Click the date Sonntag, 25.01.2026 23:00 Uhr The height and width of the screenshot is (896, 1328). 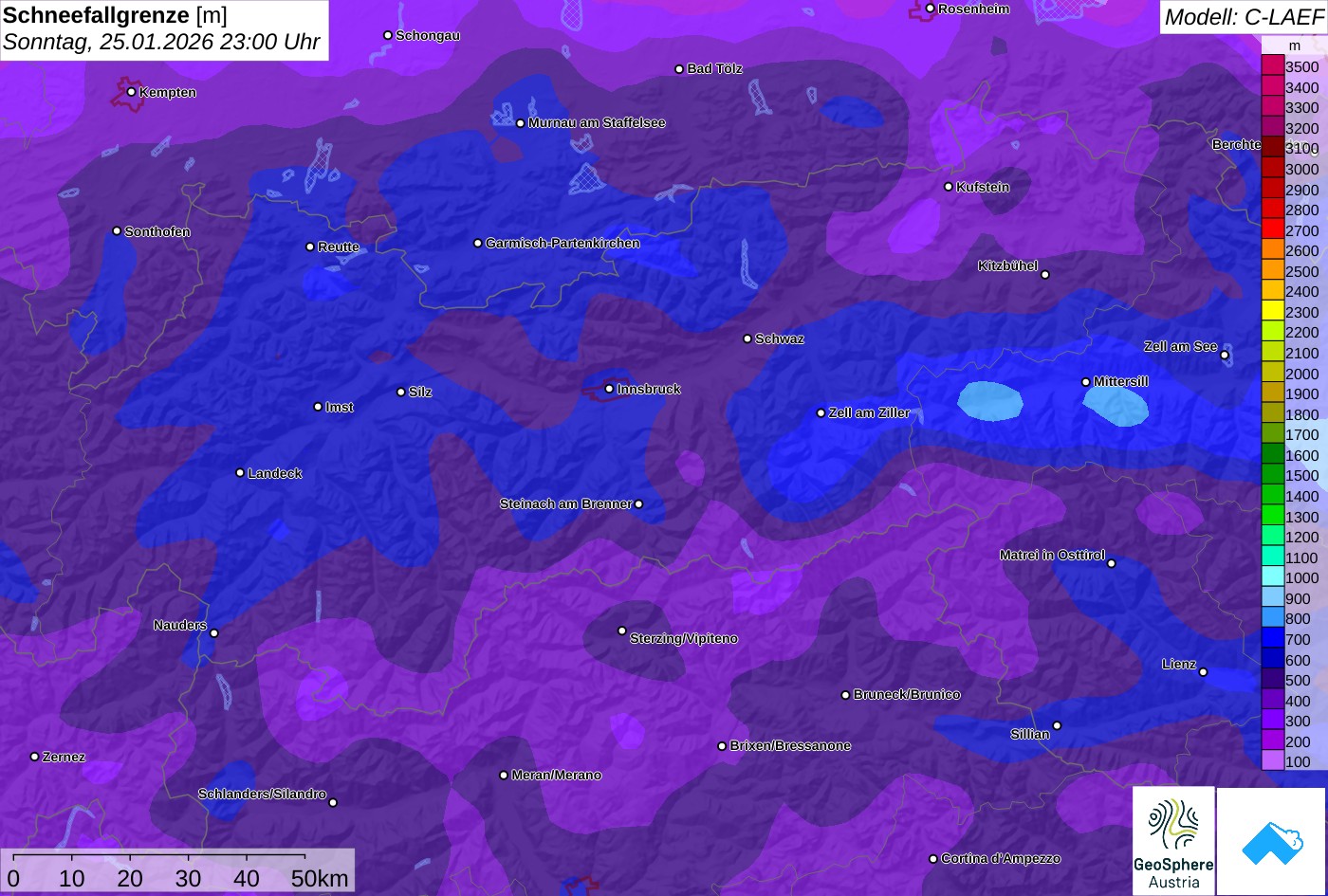162,43
